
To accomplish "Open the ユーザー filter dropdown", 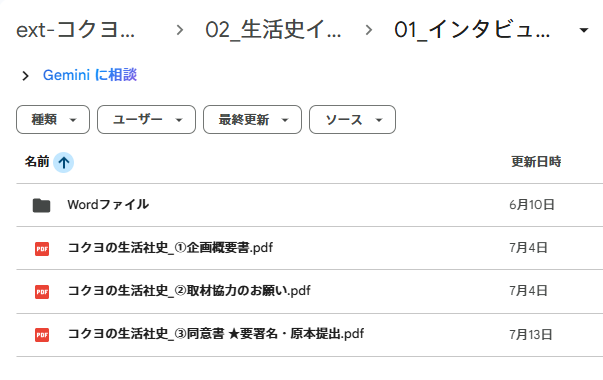I will coord(147,120).
